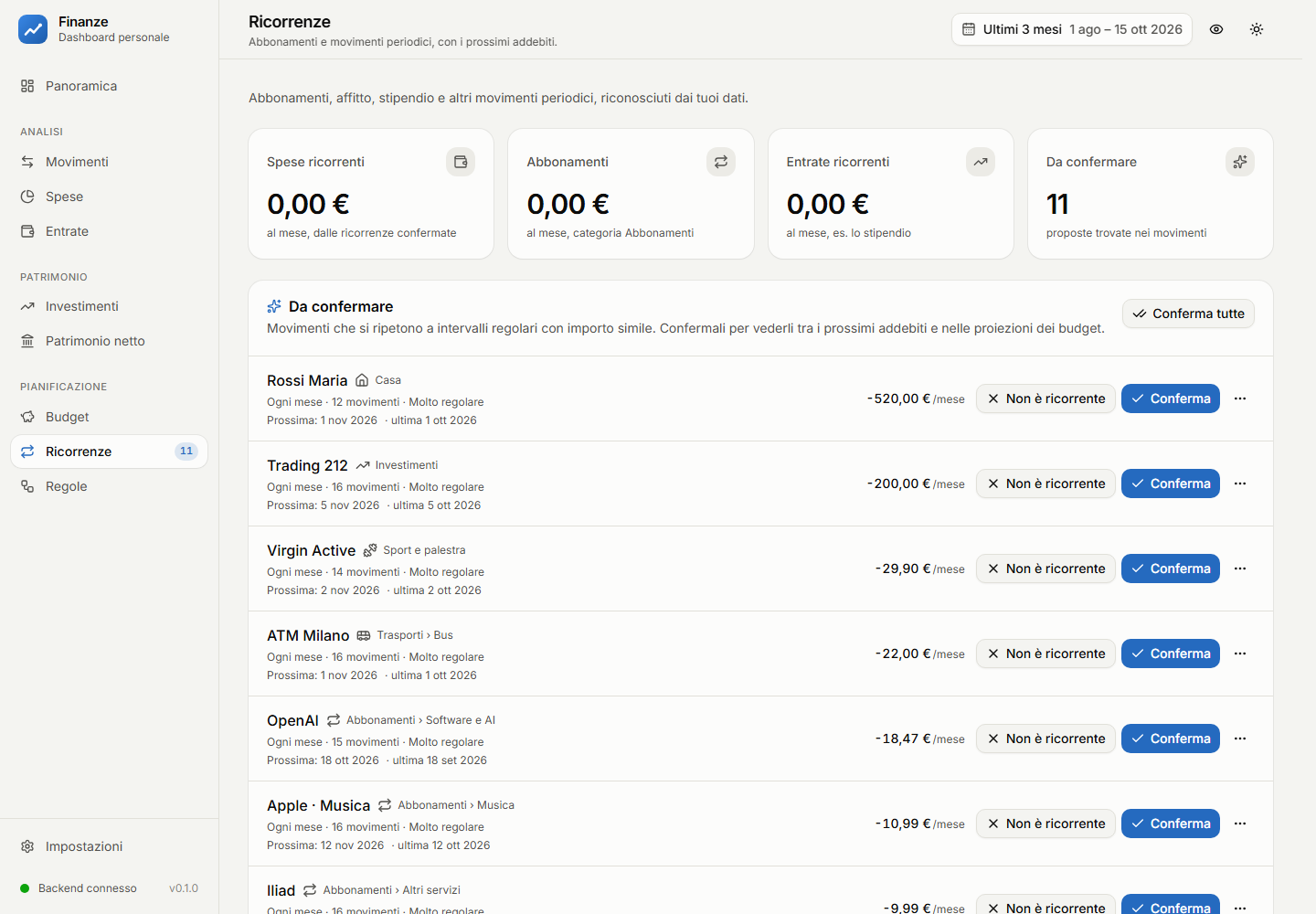Image resolution: width=1316 pixels, height=914 pixels.
Task: Open more options for OpenAI
Action: coord(1240,739)
